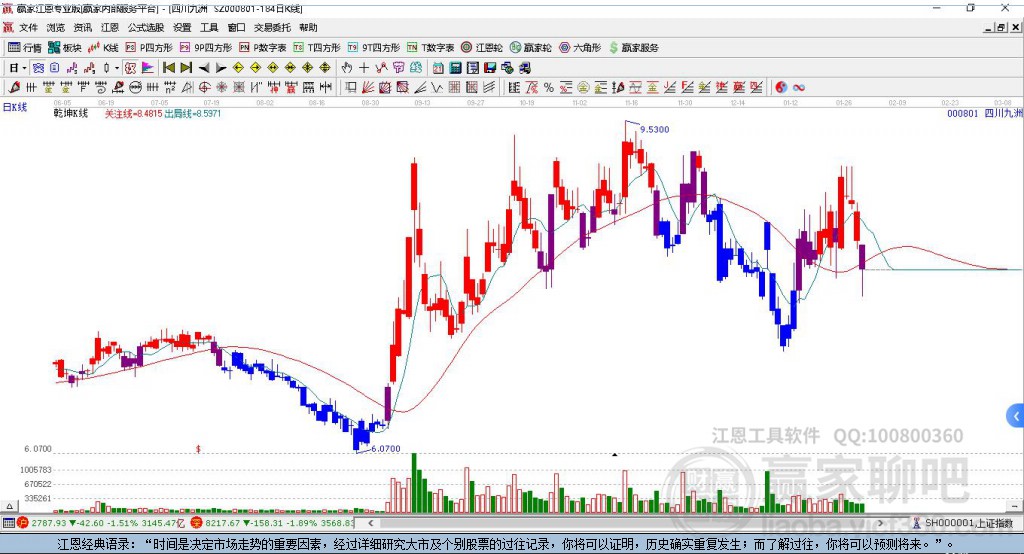1024x554 pixels.
Task: Collapse volume panel with up triangle button
Action: click(x=9, y=506)
